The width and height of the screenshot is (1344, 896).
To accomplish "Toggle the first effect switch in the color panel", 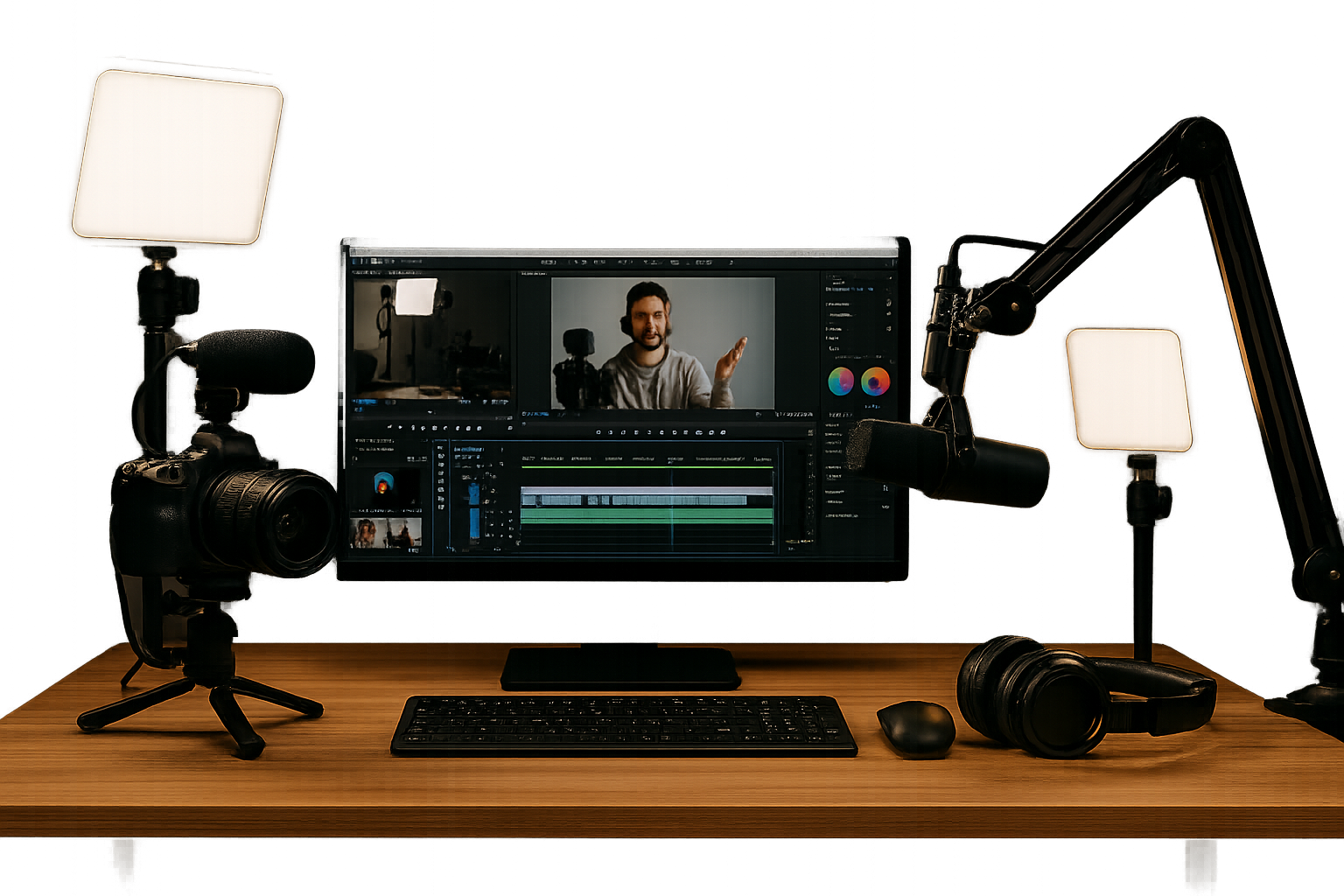I will [x=888, y=303].
